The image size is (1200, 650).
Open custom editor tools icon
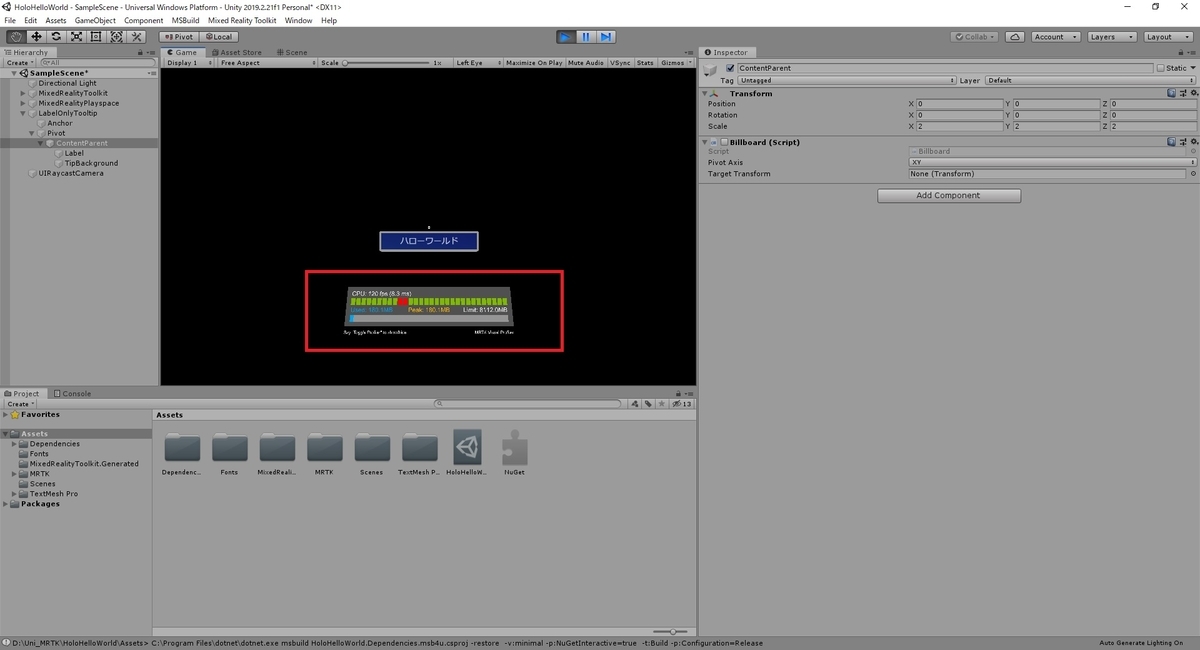(x=137, y=37)
